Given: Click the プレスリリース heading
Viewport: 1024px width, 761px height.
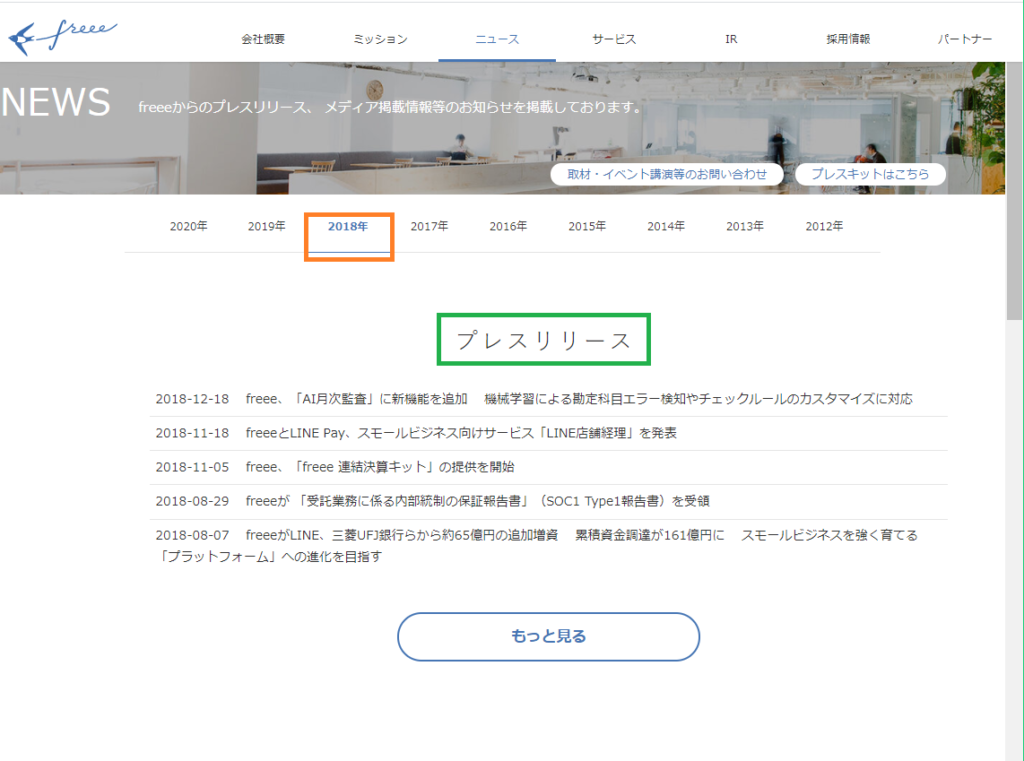Looking at the screenshot, I should coord(543,340).
